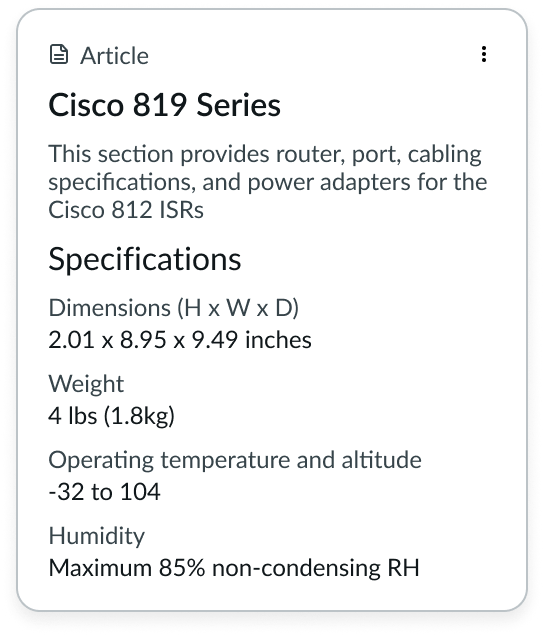This screenshot has height=636, width=544.
Task: Click 'non-condensing' in humidity value
Action: 297,569
